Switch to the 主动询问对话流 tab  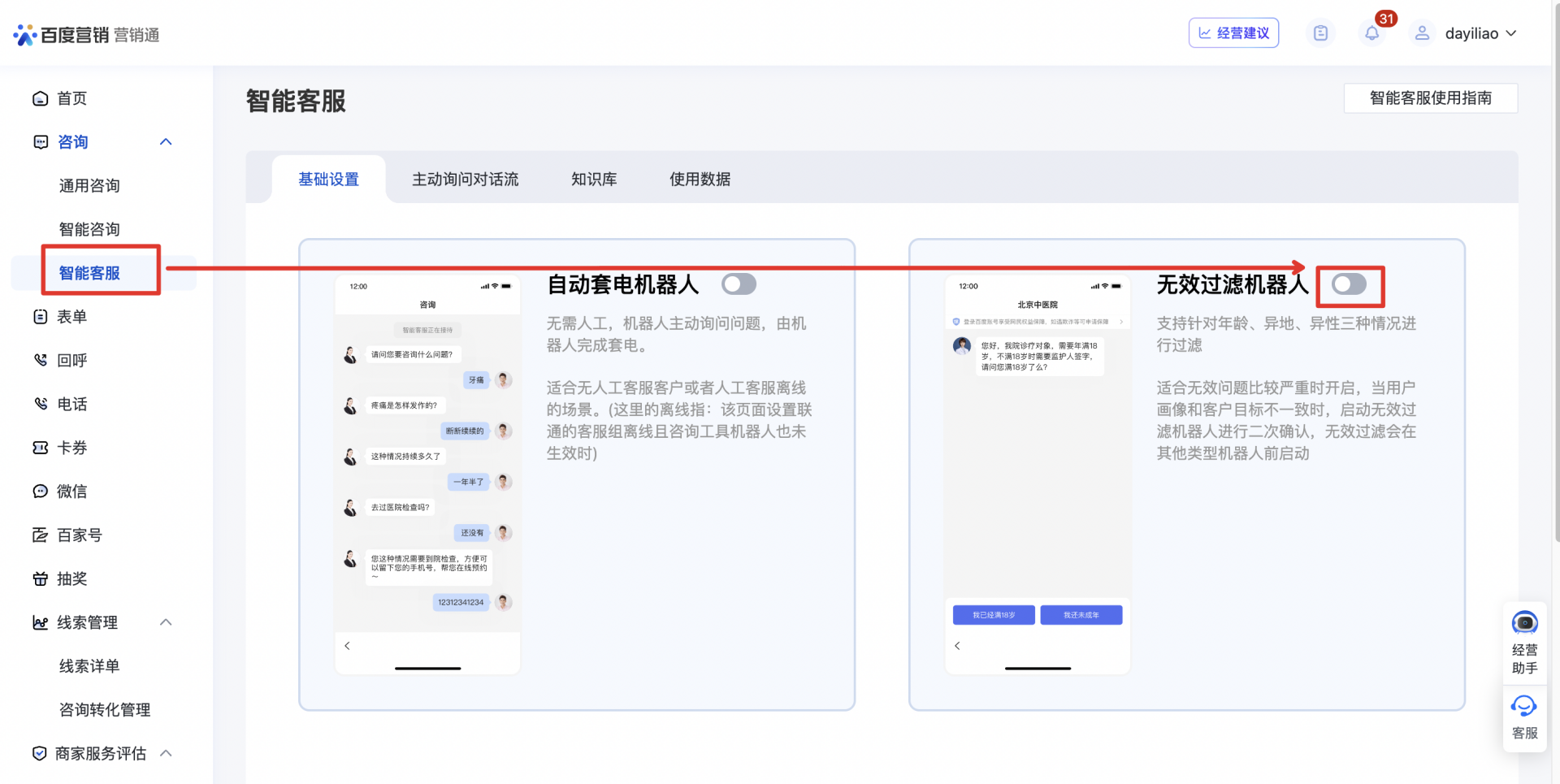[x=465, y=180]
